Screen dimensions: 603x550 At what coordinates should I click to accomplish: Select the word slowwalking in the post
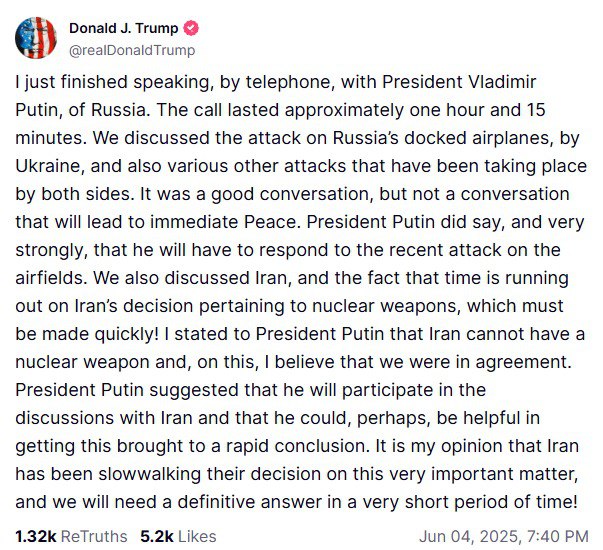[x=150, y=474]
